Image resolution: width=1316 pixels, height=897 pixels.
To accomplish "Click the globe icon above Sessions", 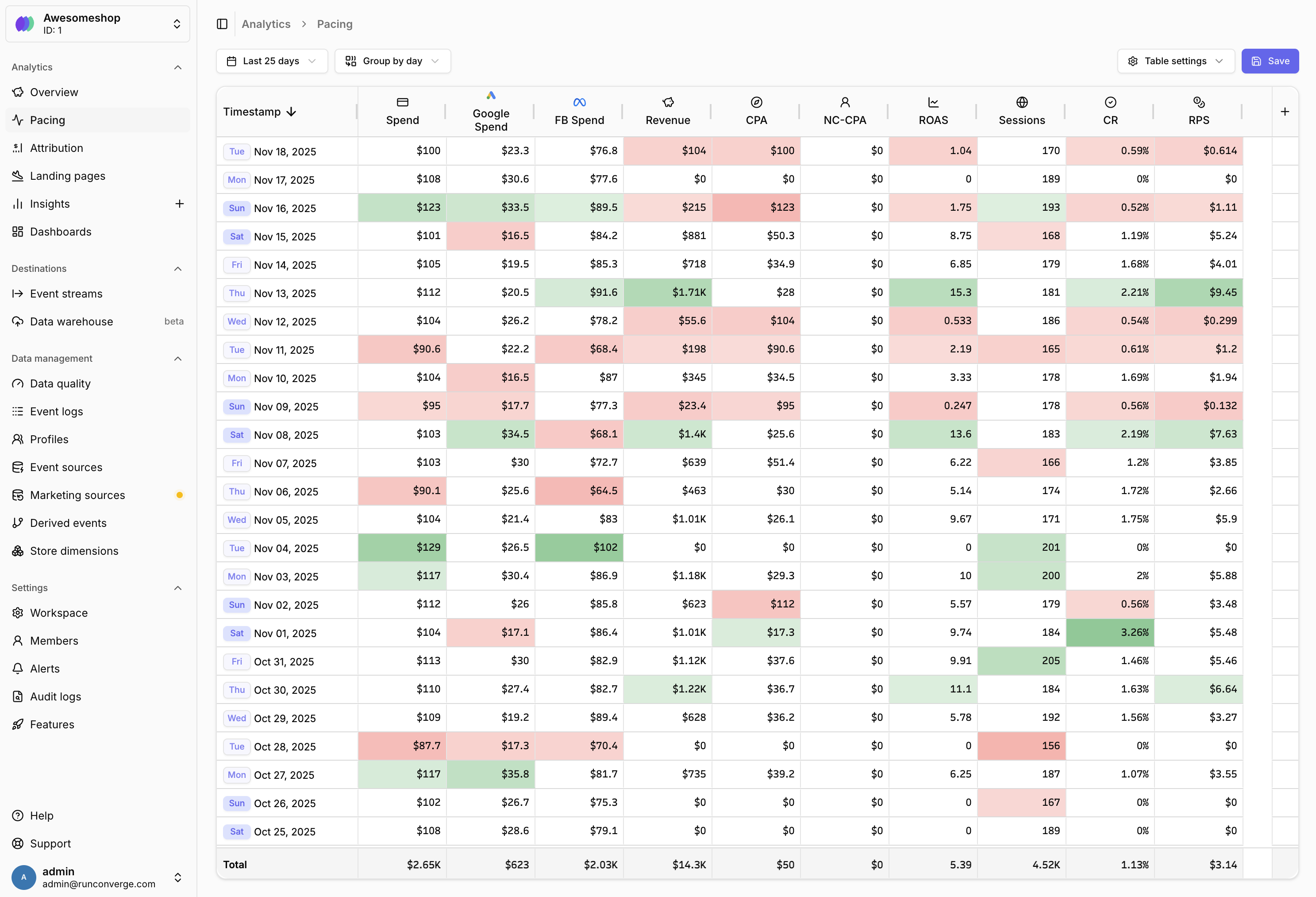I will tap(1022, 102).
